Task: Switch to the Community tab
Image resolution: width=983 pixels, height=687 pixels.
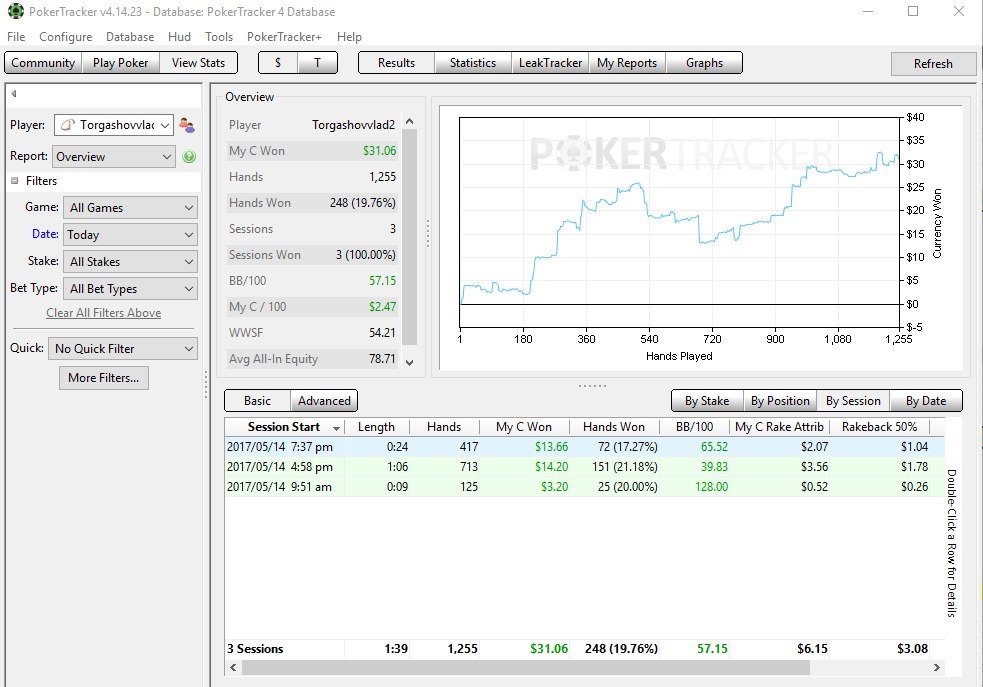Action: [43, 63]
